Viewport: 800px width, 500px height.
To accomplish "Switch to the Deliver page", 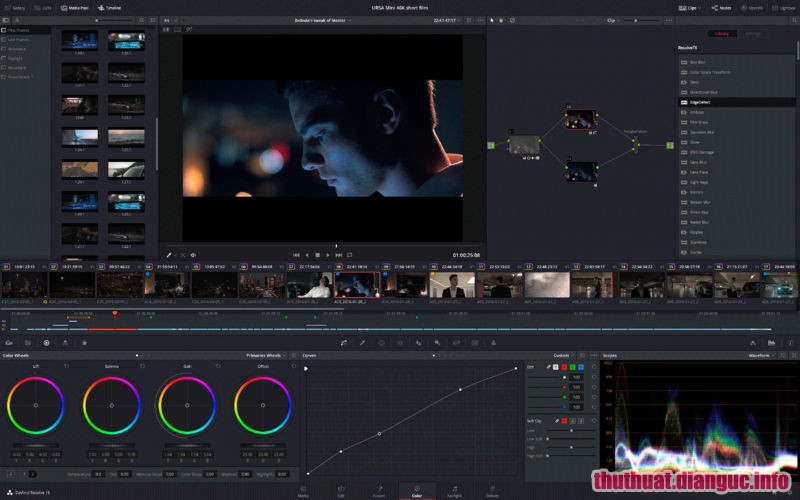I will click(x=492, y=492).
